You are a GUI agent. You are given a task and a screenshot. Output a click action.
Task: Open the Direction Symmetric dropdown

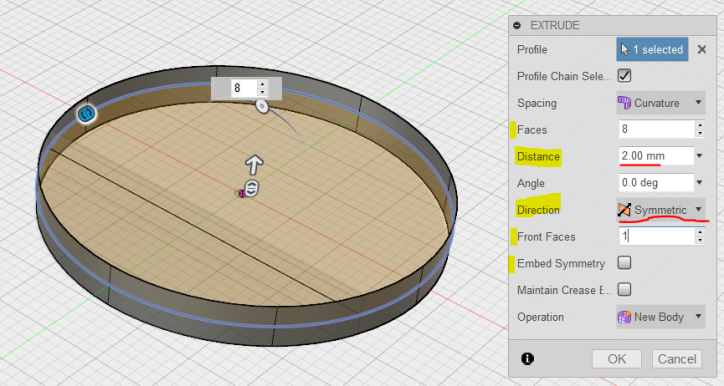click(661, 210)
